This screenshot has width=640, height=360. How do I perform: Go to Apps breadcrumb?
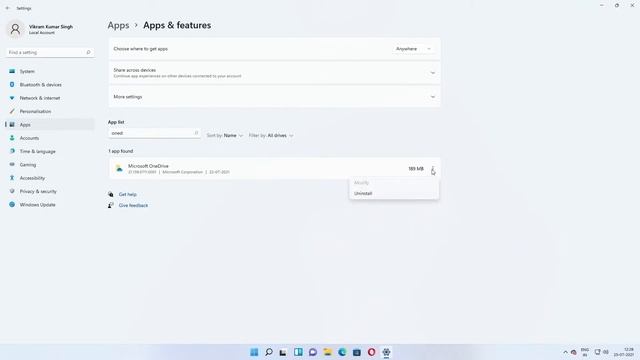point(118,25)
